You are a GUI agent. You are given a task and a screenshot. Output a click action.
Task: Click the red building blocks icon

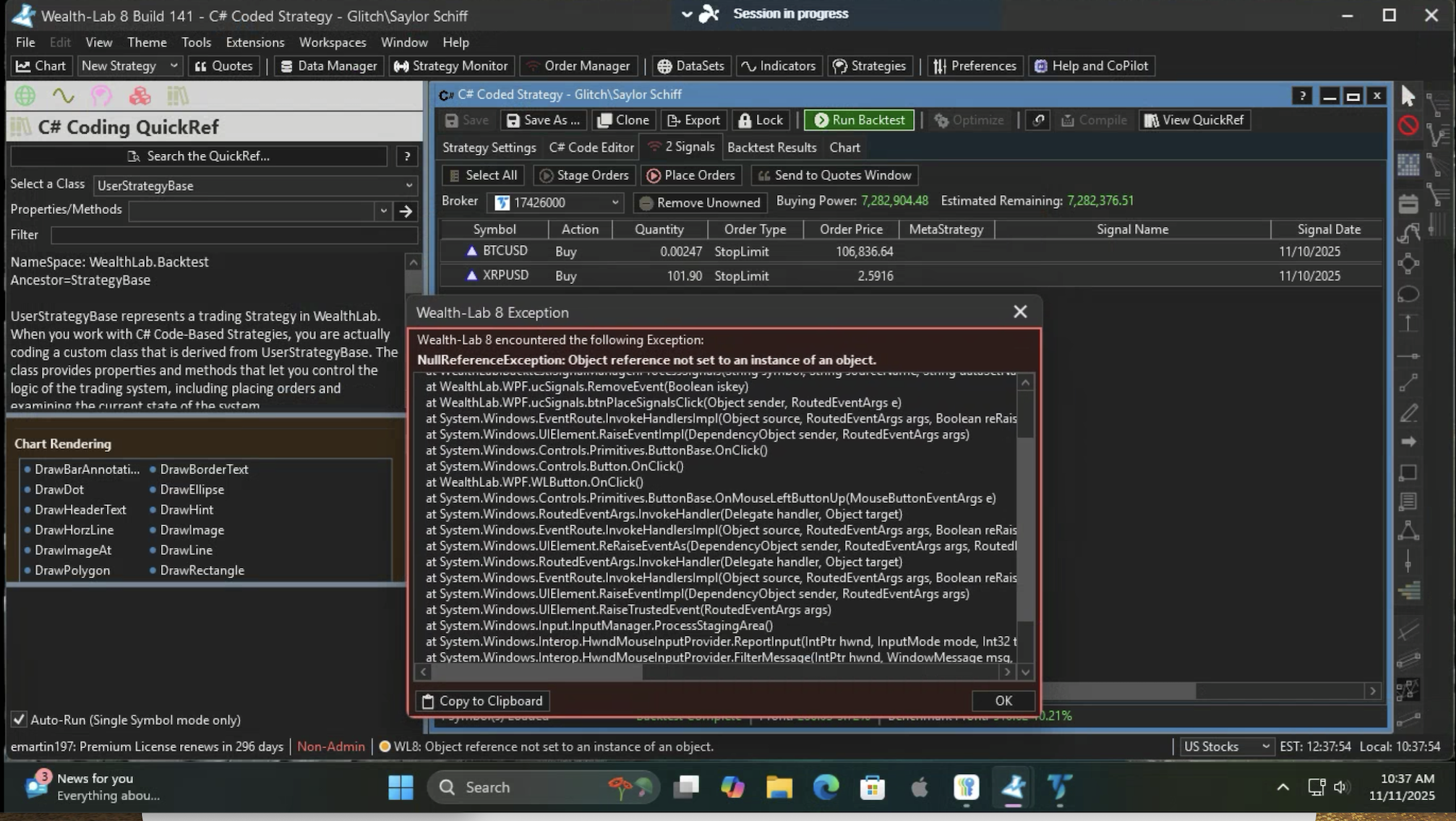(x=140, y=95)
